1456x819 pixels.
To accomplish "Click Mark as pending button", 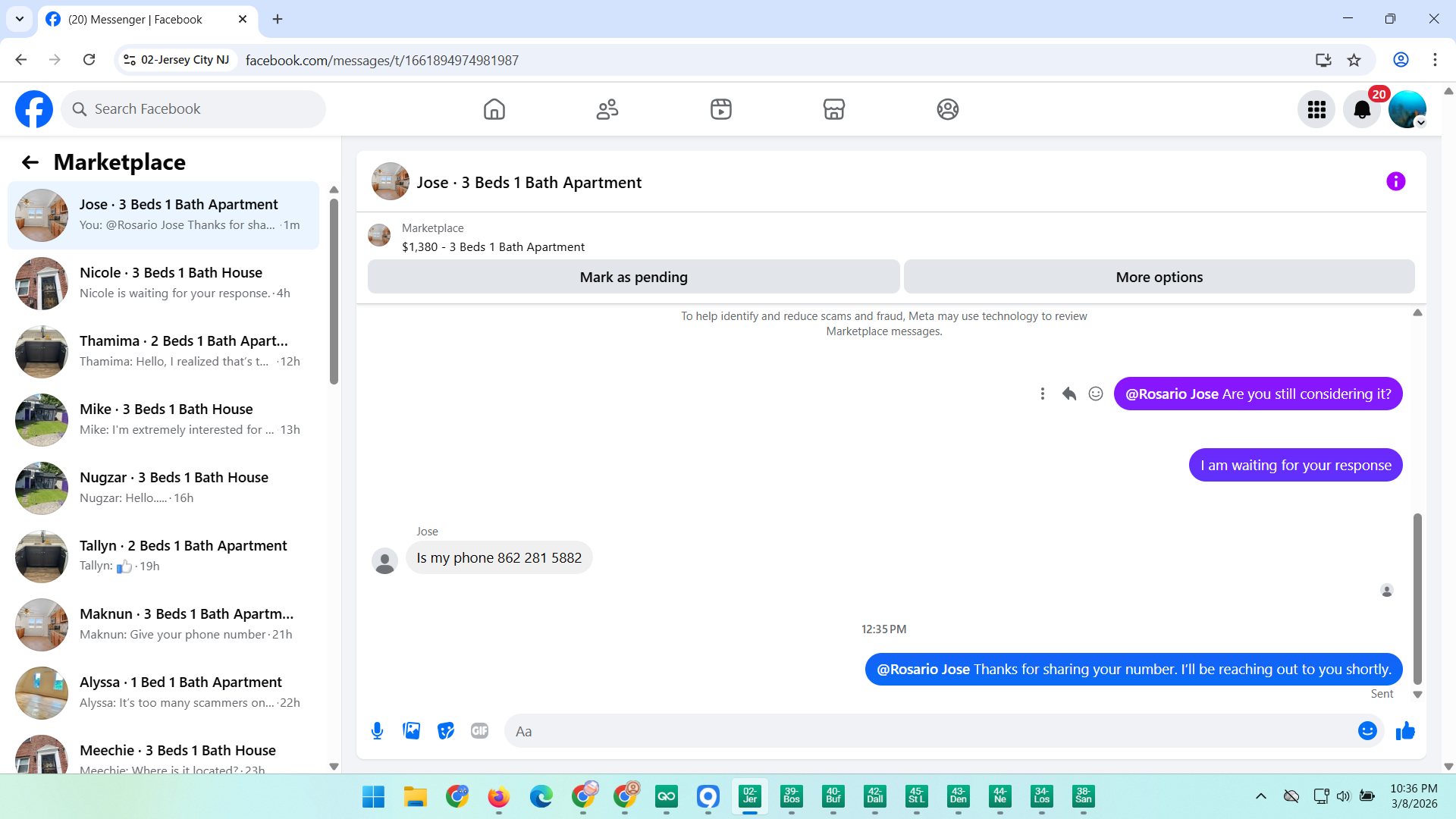I will (633, 277).
